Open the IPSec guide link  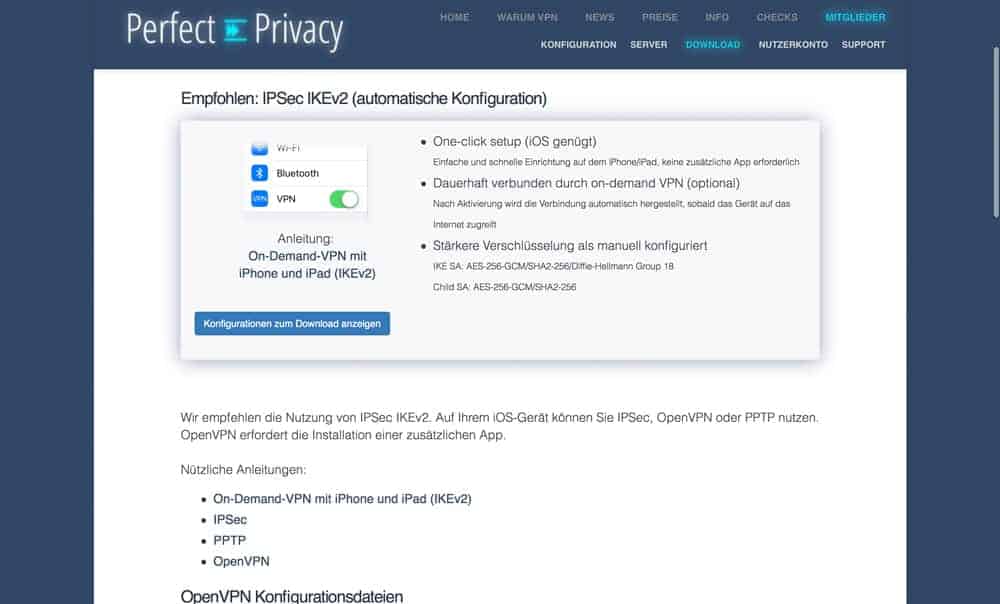click(x=230, y=520)
